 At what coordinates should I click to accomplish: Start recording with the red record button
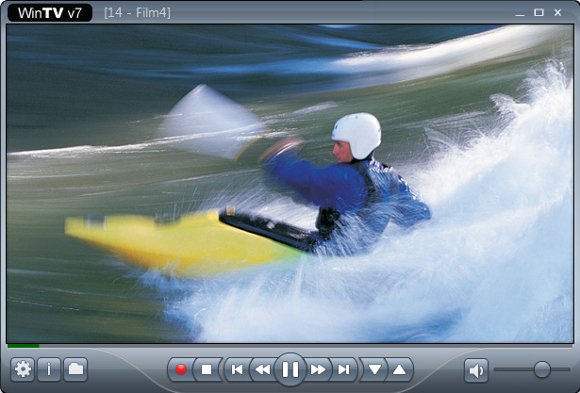pos(181,369)
